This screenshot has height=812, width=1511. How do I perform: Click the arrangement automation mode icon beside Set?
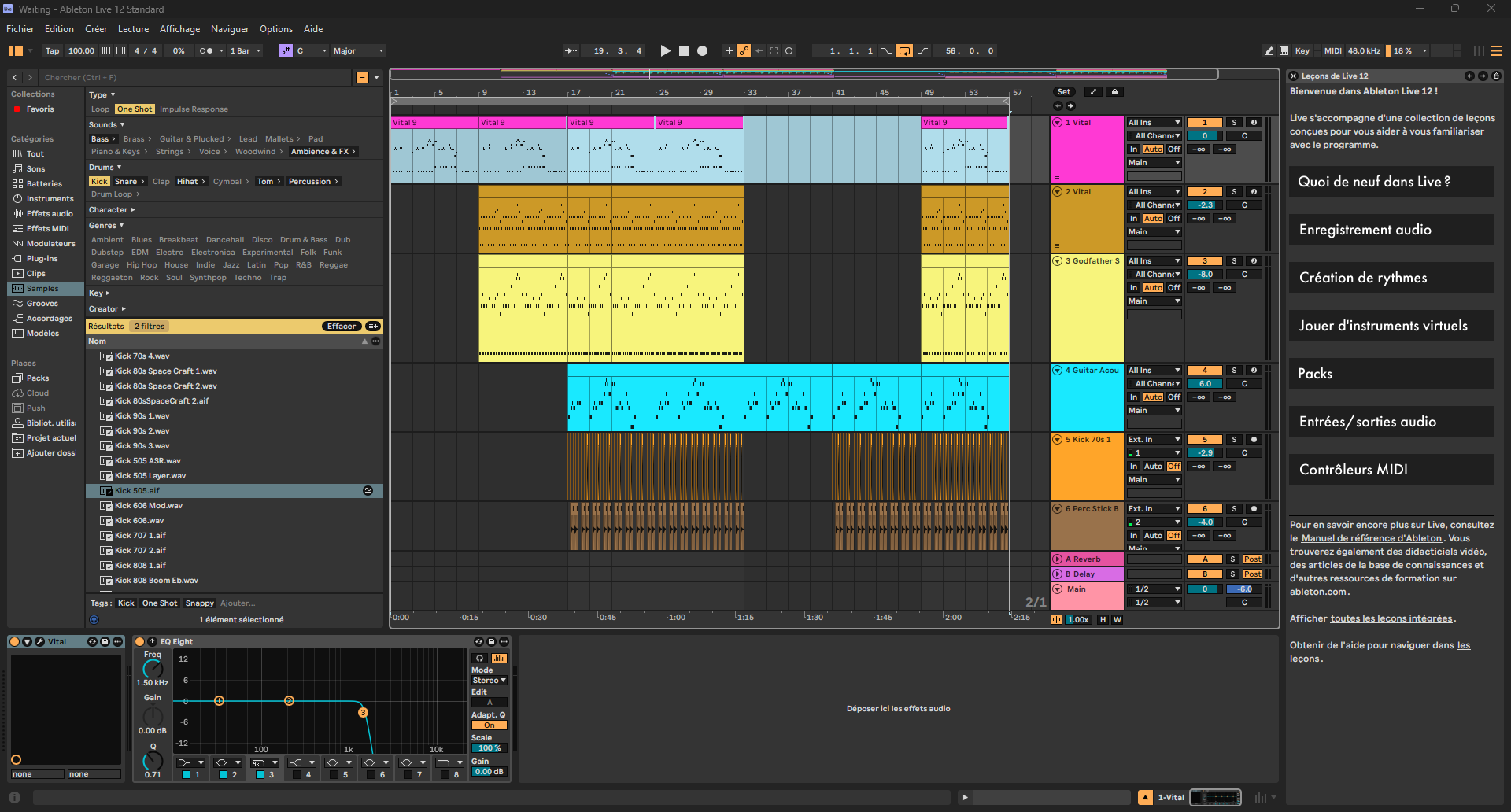[x=1093, y=92]
